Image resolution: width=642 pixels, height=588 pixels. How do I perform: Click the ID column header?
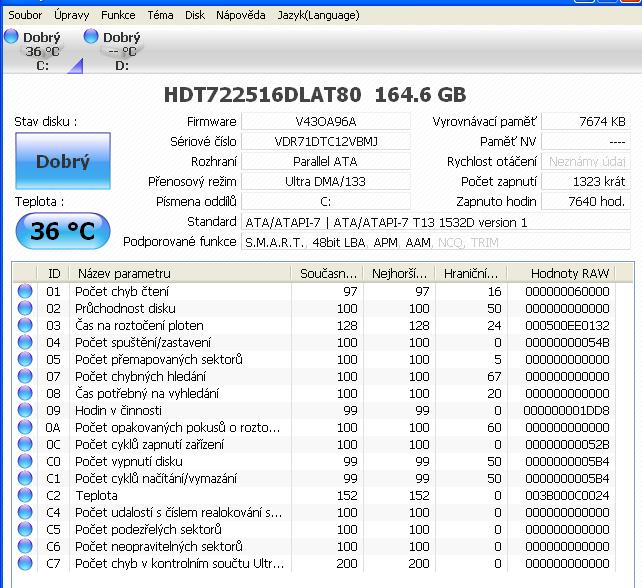pos(53,274)
